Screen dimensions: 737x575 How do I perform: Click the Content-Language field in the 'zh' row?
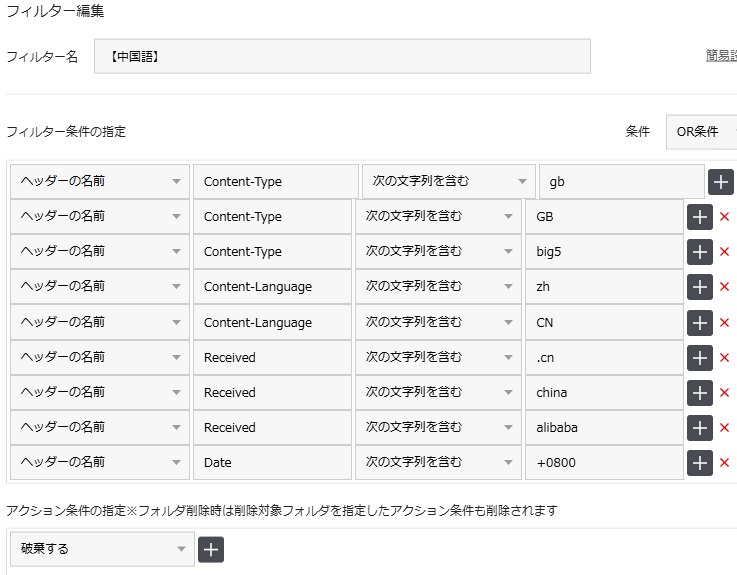tap(272, 287)
